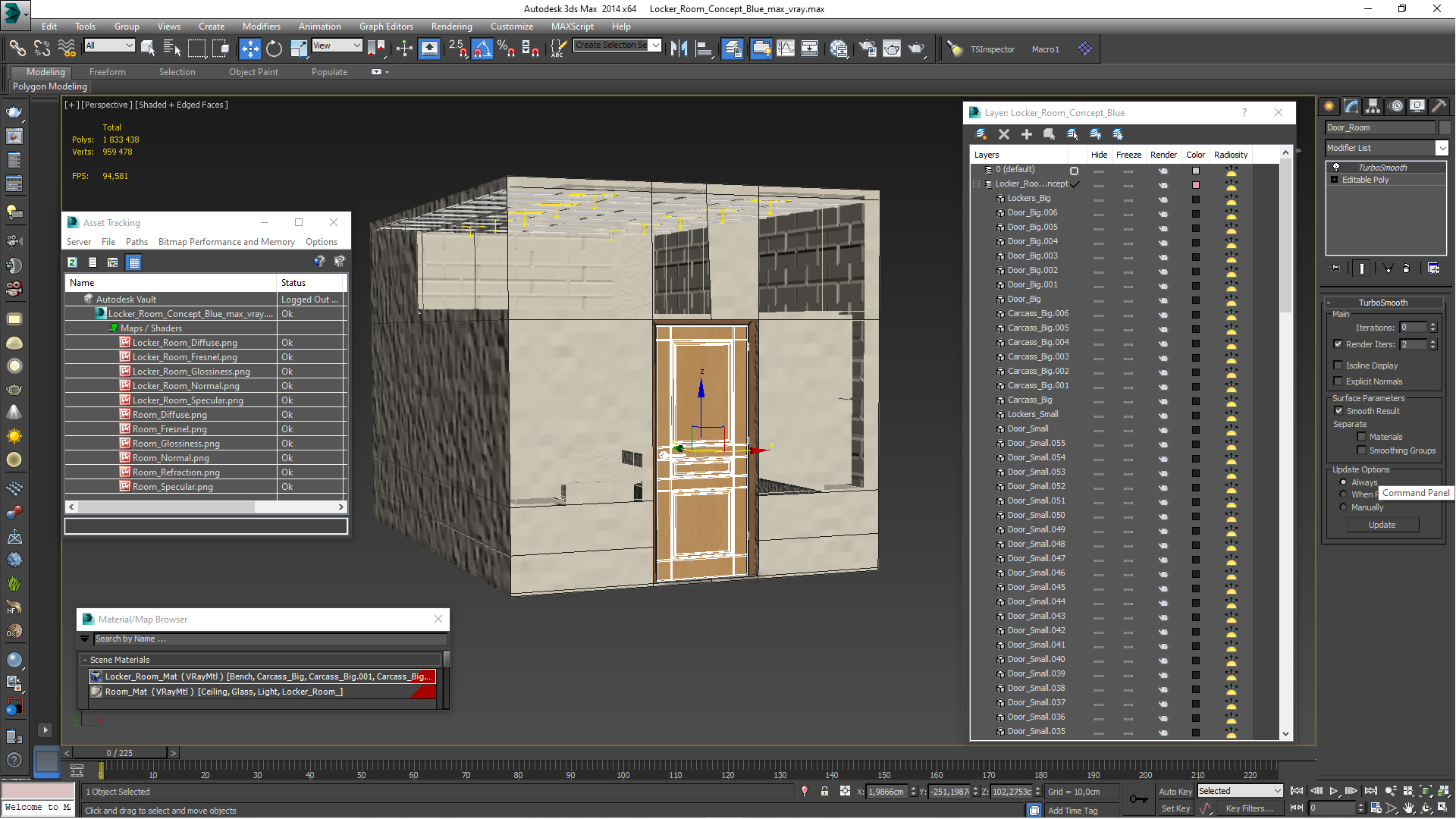Viewport: 1456px width, 819px height.
Task: Click the Key Filters button
Action: [x=1248, y=808]
